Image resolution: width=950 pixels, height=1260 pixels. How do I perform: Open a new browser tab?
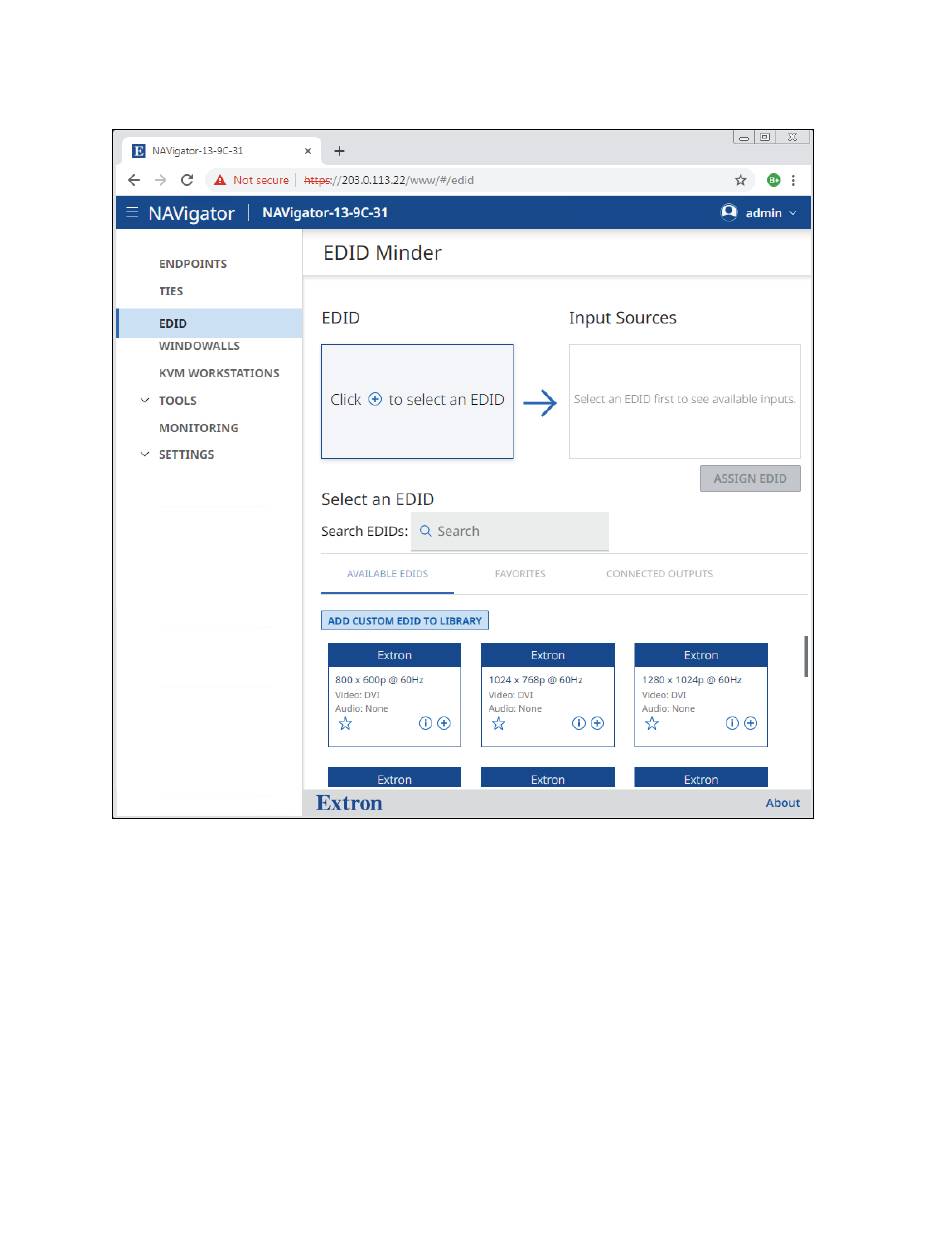[339, 151]
